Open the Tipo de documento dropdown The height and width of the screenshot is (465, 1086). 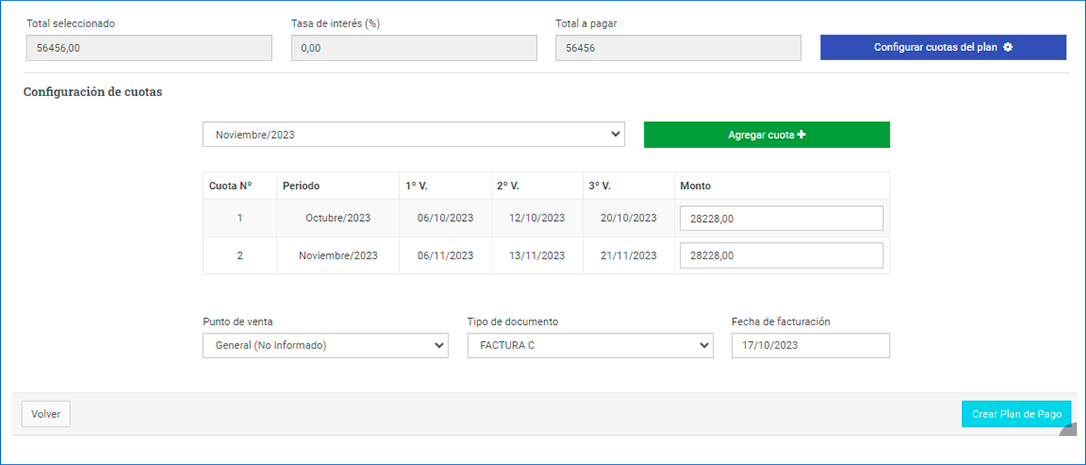(x=590, y=346)
